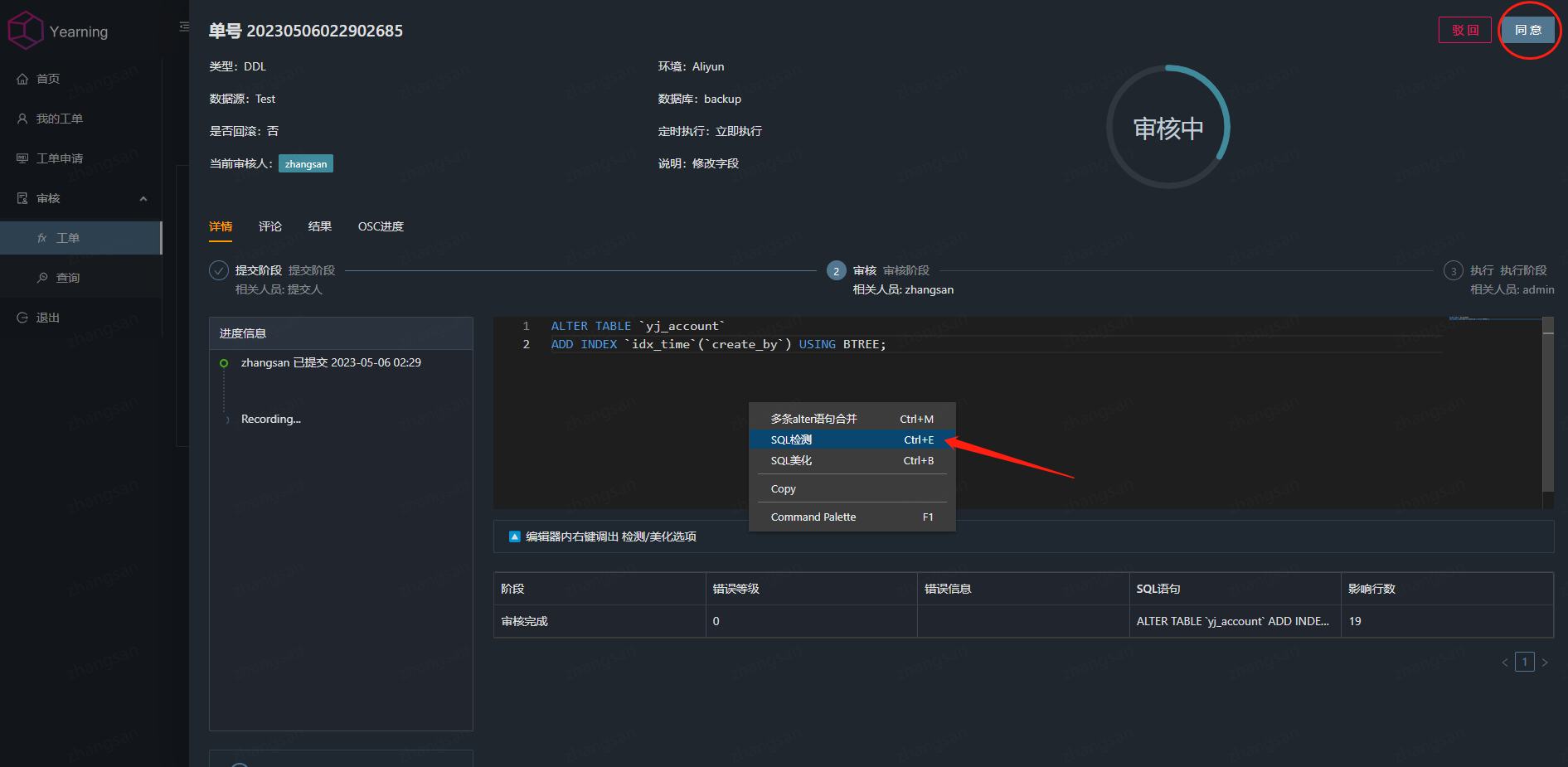Click the order number 单号 heading

pyautogui.click(x=306, y=31)
